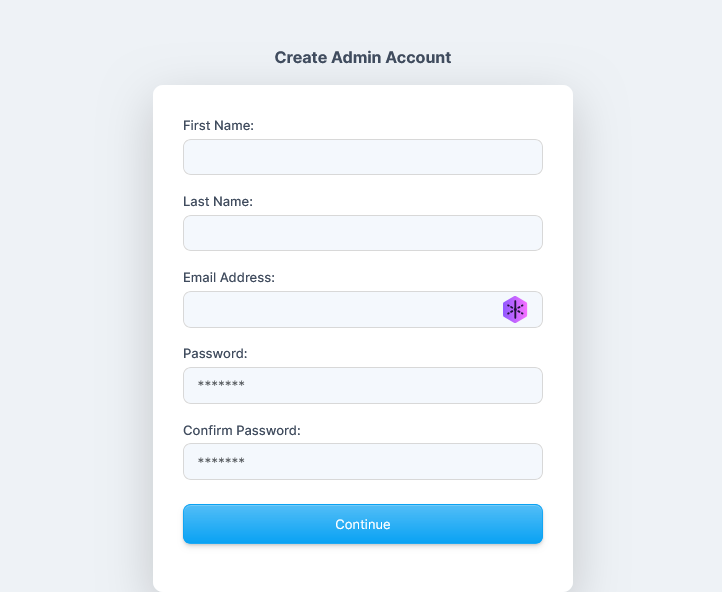Click the "Last Name:" label text
The height and width of the screenshot is (592, 722).
(x=218, y=201)
